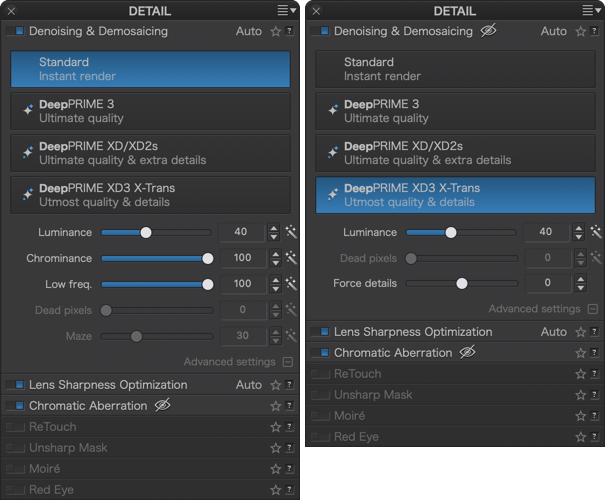Click Force details value field in right panel
This screenshot has height=500, width=605.
click(547, 283)
